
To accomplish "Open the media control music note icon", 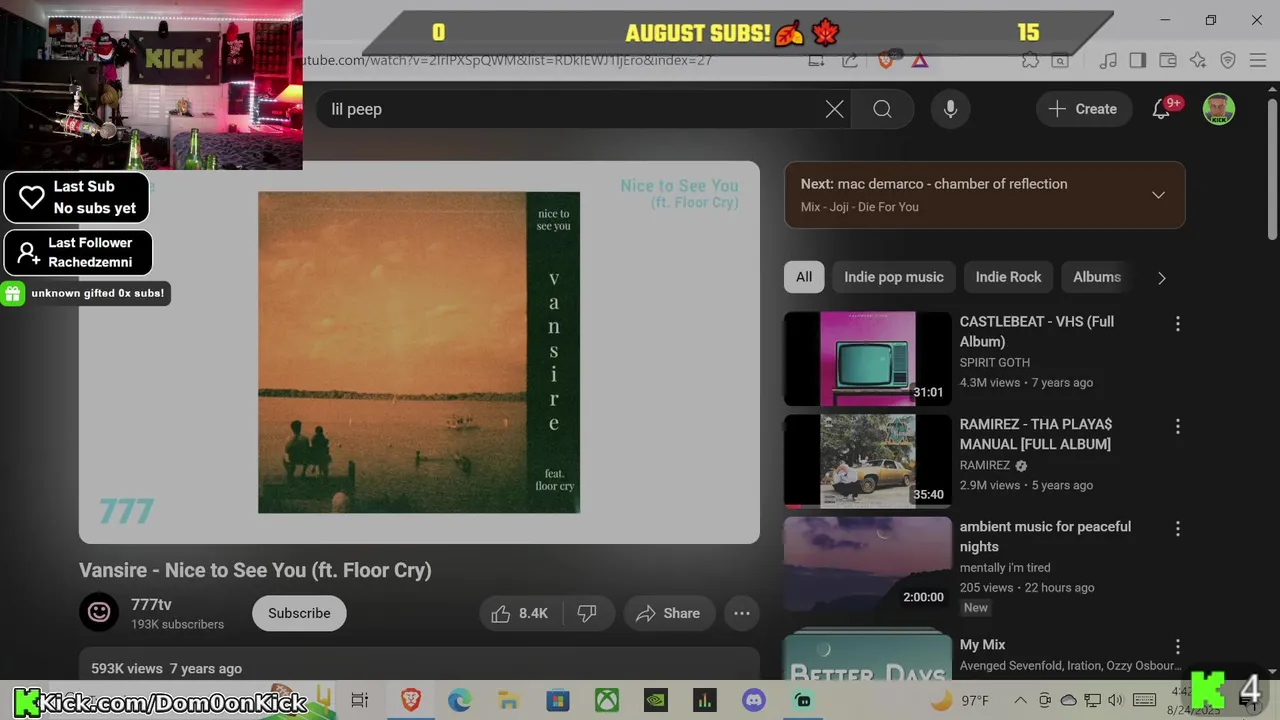I will (x=1107, y=60).
